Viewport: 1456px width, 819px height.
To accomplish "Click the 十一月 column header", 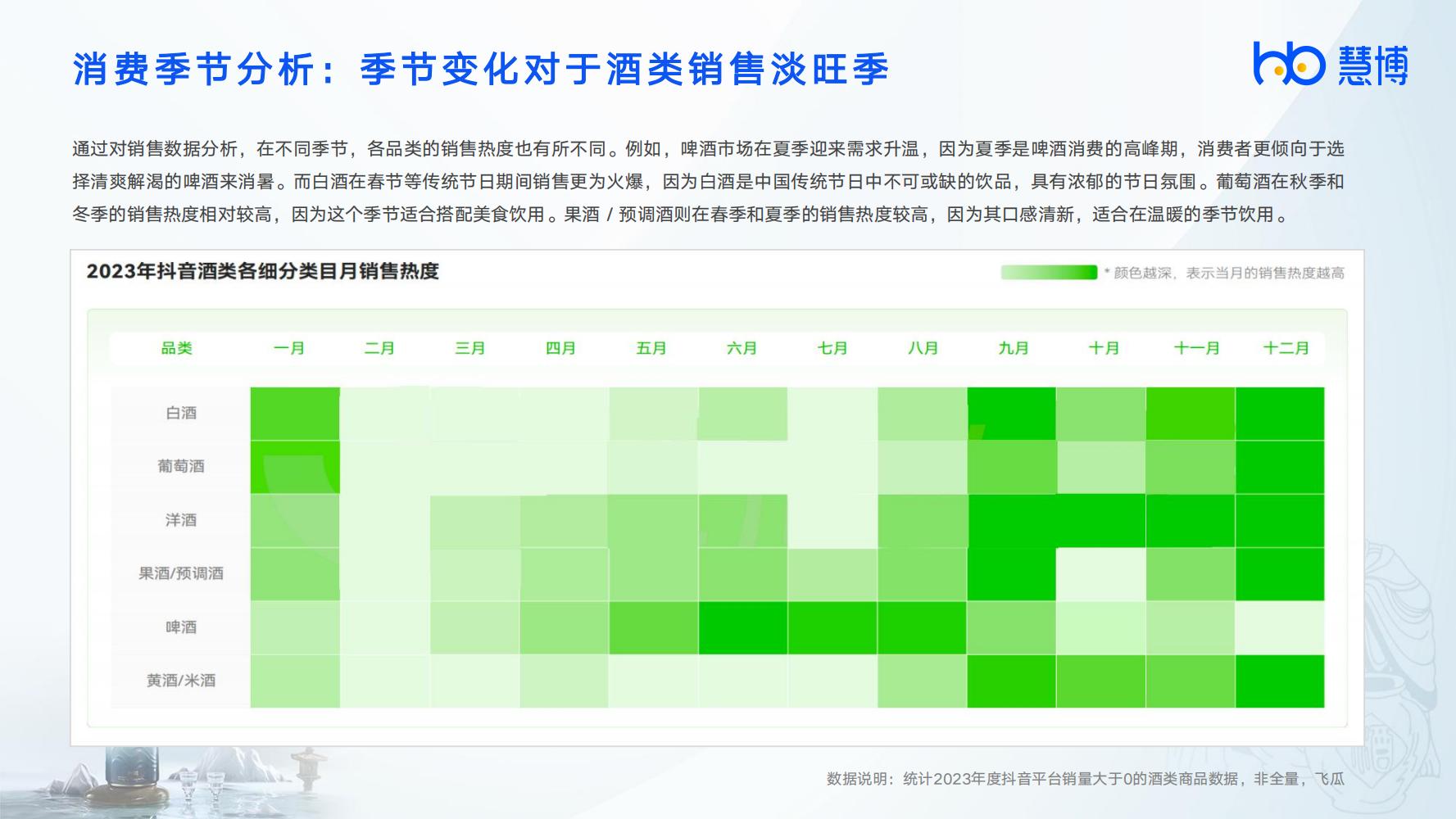I will pyautogui.click(x=1196, y=348).
